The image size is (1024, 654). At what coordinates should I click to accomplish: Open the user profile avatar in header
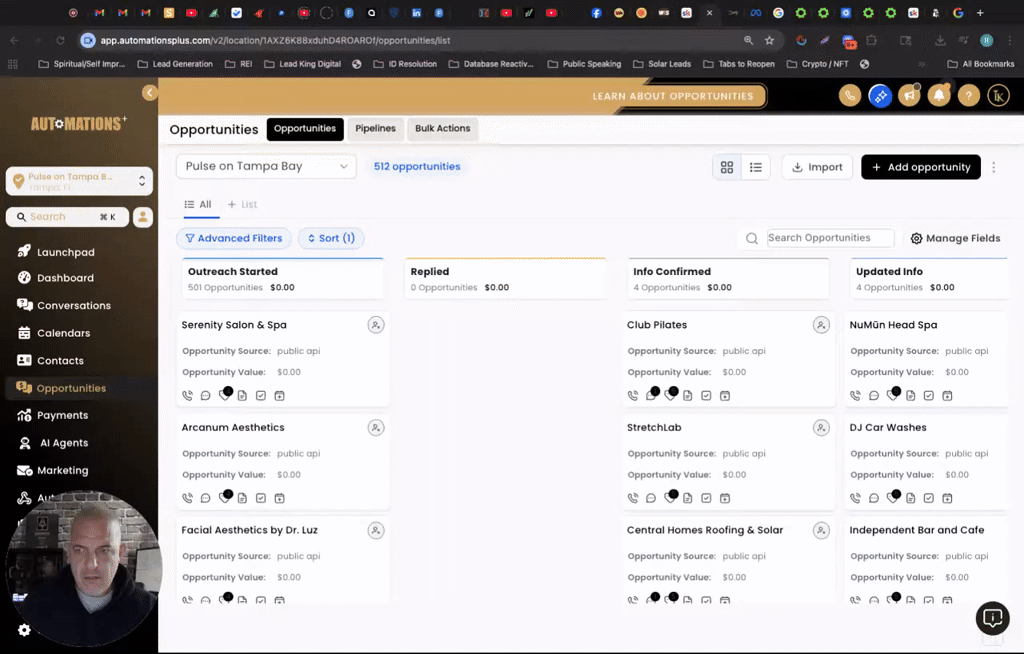[x=998, y=96]
